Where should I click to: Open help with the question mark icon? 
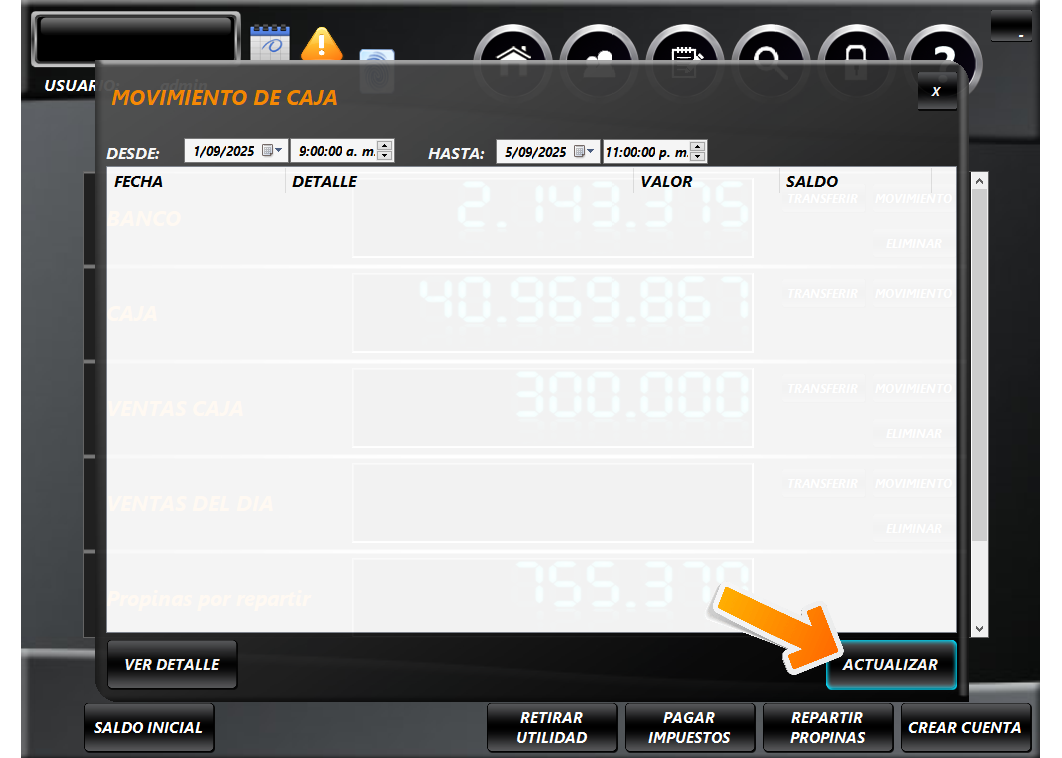tap(943, 50)
